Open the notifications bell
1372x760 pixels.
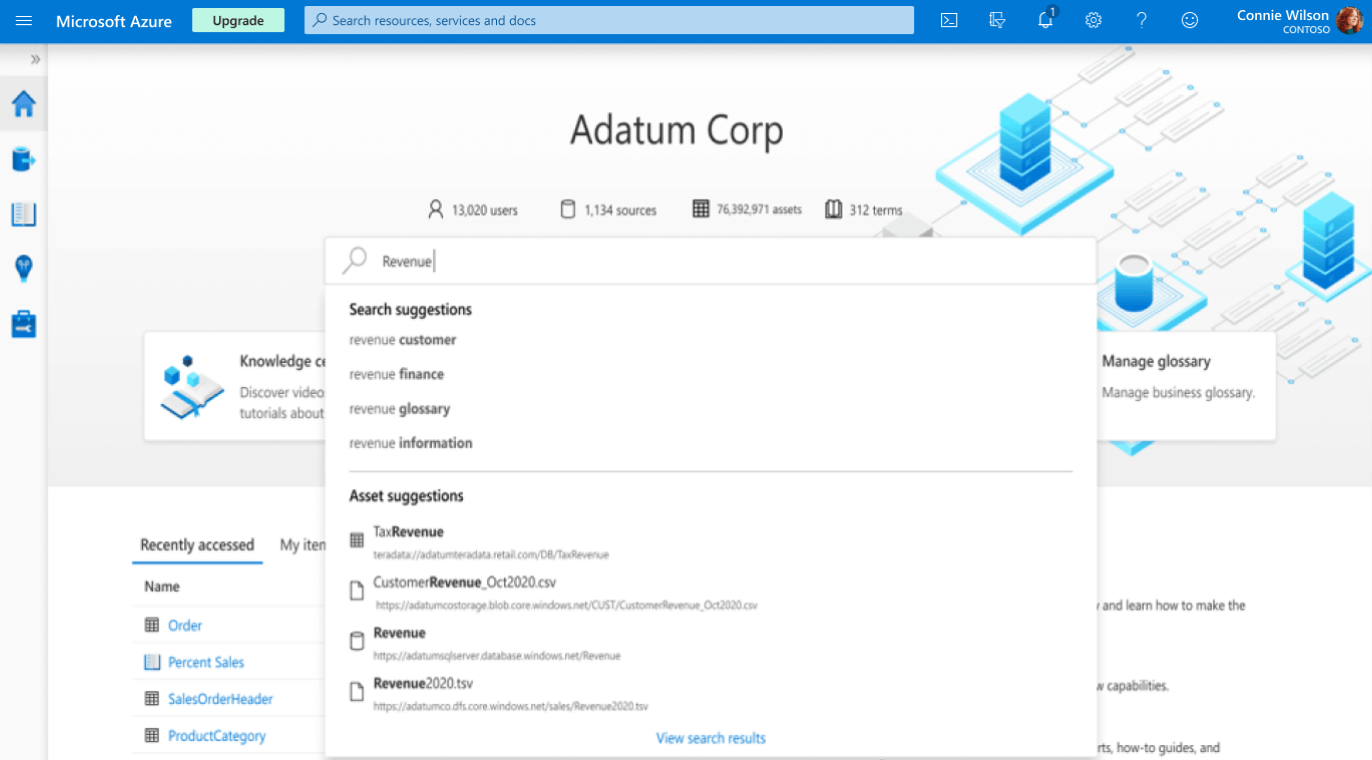click(1045, 20)
